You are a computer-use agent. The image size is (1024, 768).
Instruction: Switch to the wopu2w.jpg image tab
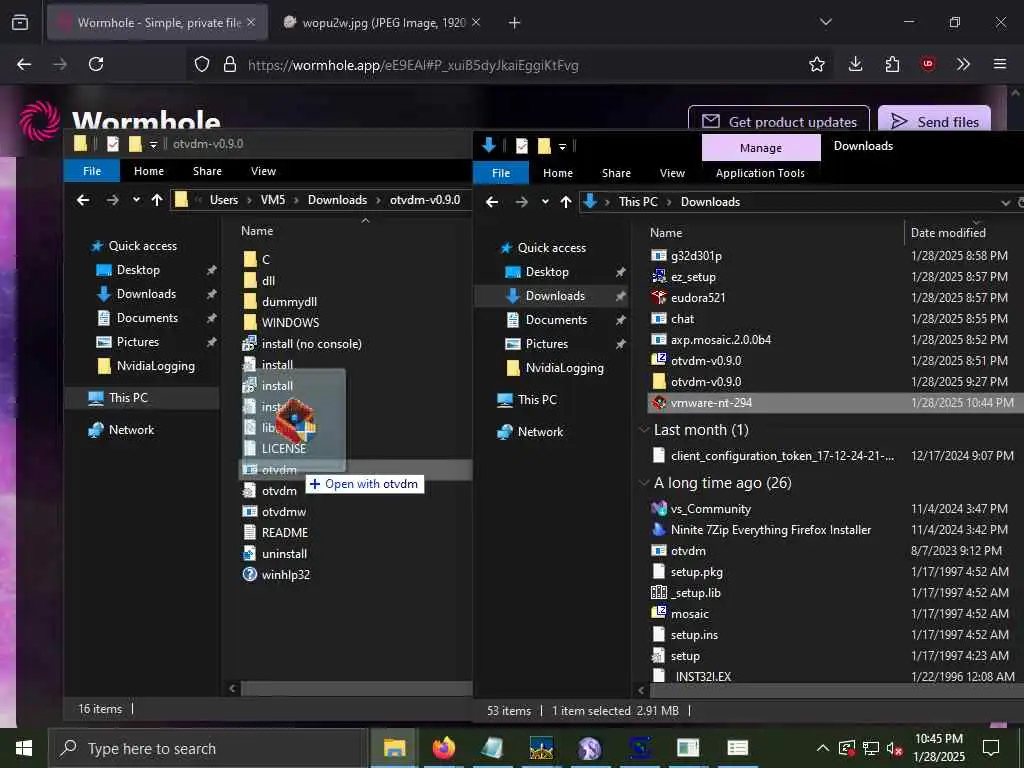[382, 23]
